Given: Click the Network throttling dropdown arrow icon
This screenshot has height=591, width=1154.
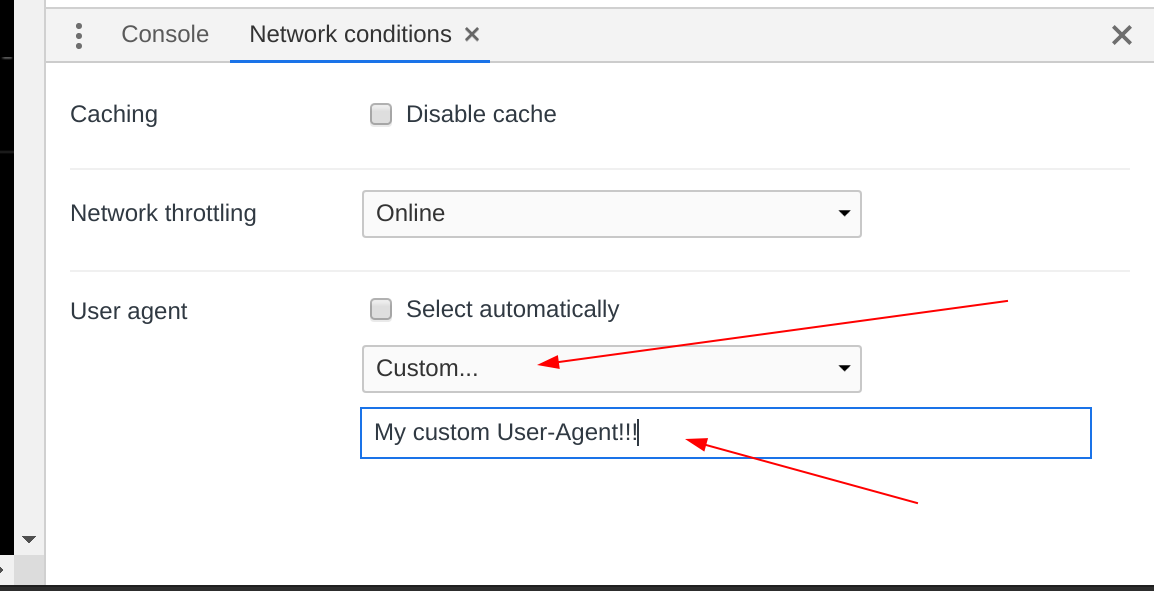Looking at the screenshot, I should pyautogui.click(x=843, y=213).
